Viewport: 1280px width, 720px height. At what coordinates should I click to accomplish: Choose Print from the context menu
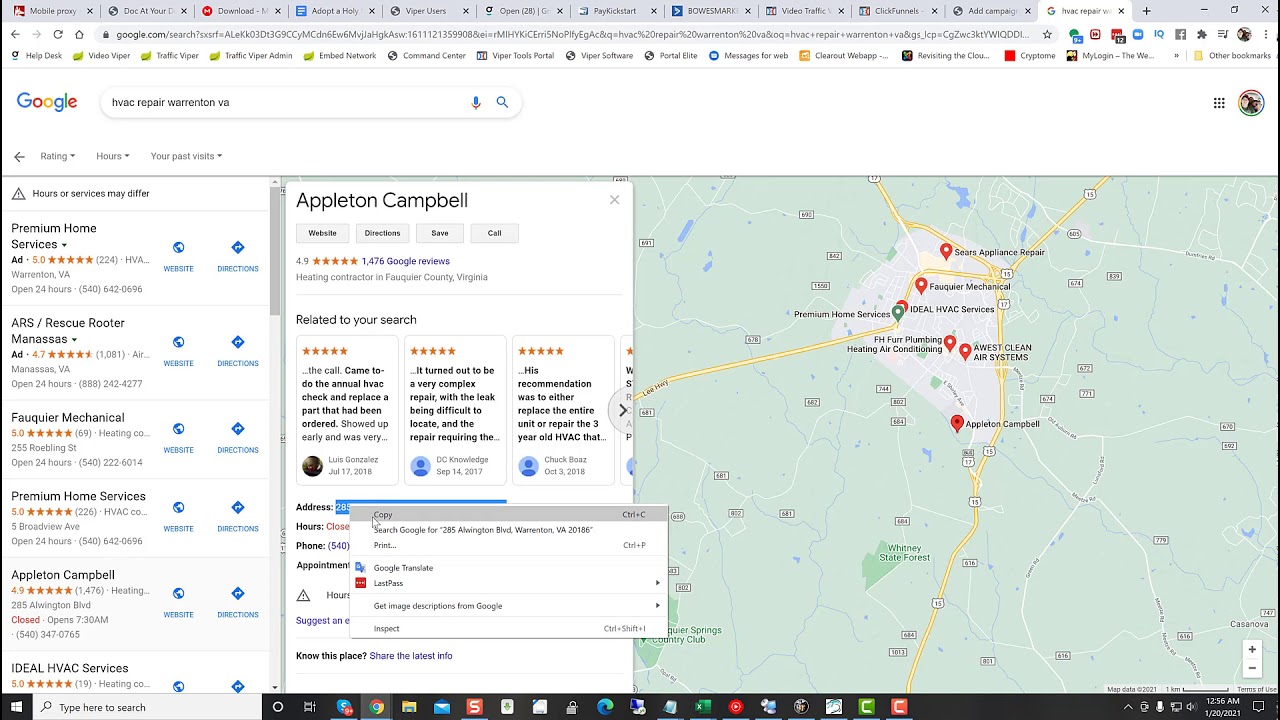pos(509,545)
